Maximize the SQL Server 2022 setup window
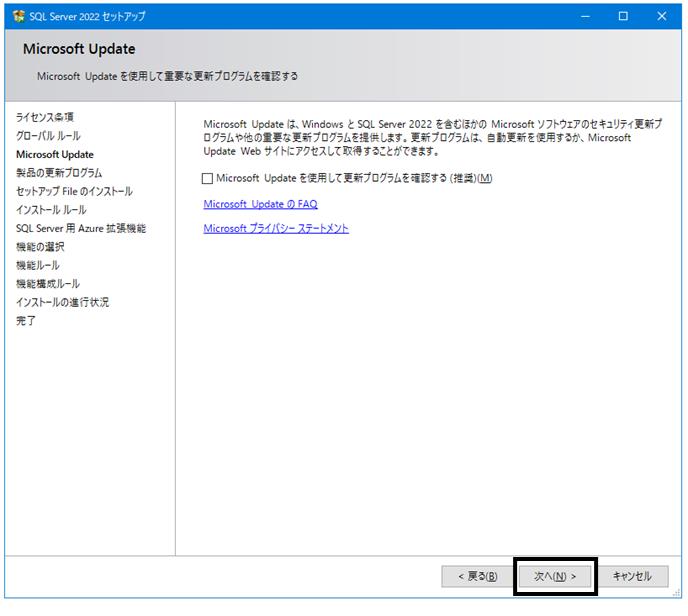Screen dimensions: 688x616 623,16
